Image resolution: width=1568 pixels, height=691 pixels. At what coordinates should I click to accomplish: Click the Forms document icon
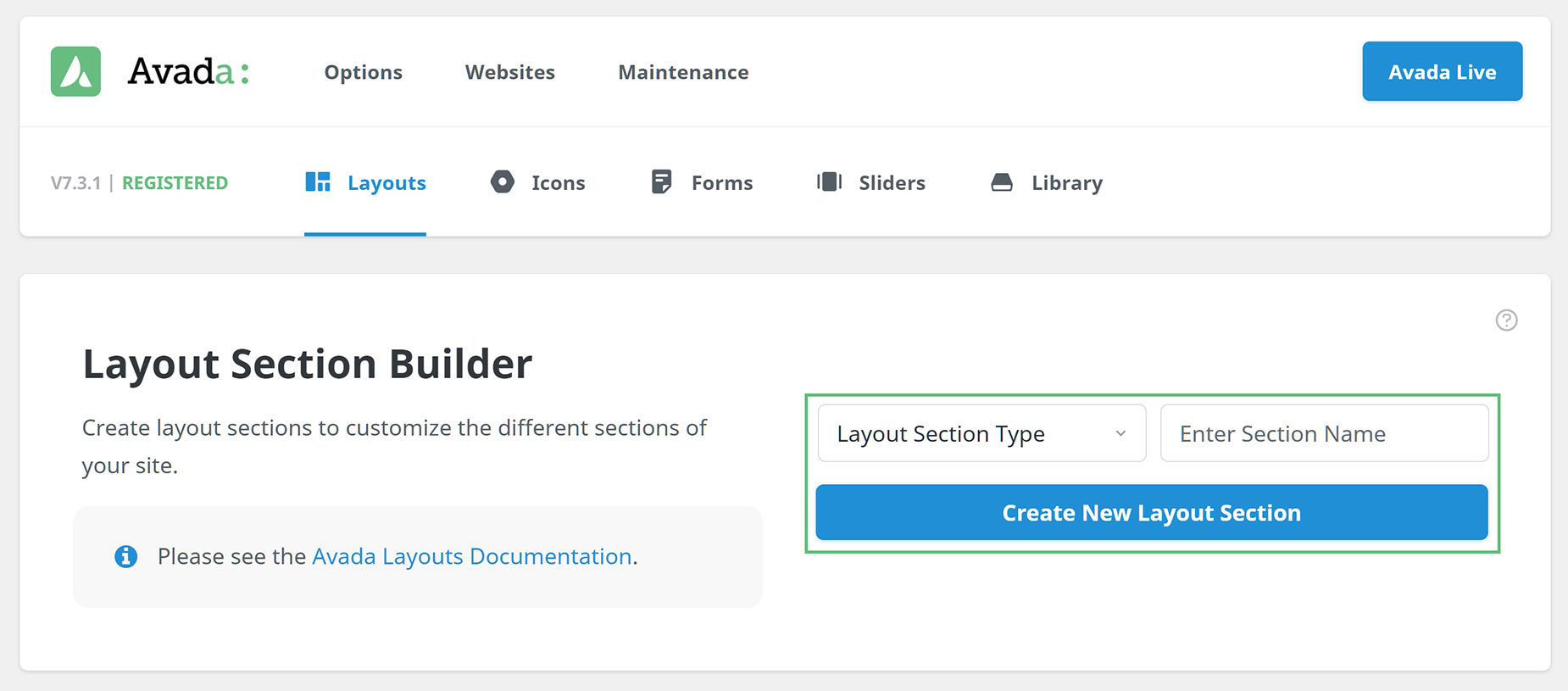[x=661, y=181]
